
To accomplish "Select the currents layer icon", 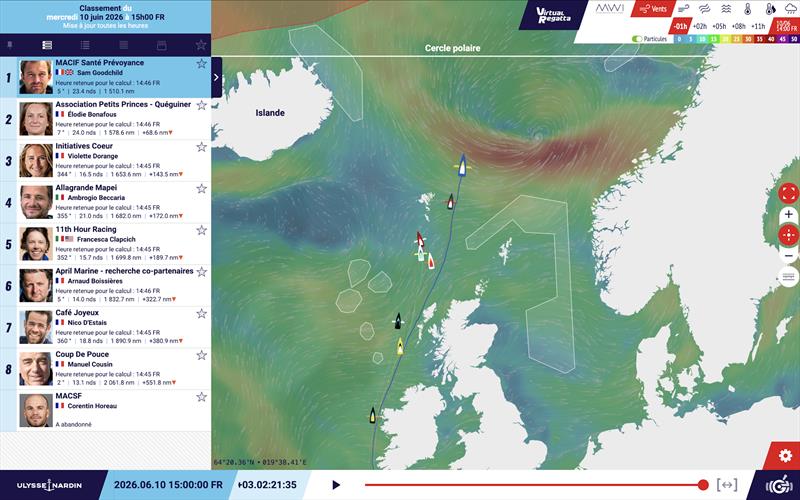I will coord(705,9).
